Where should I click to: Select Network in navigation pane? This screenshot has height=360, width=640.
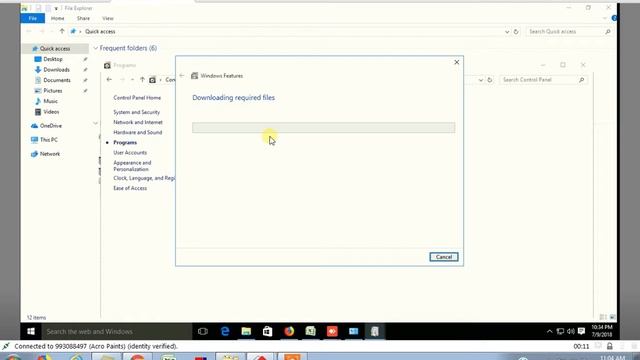pyautogui.click(x=50, y=154)
